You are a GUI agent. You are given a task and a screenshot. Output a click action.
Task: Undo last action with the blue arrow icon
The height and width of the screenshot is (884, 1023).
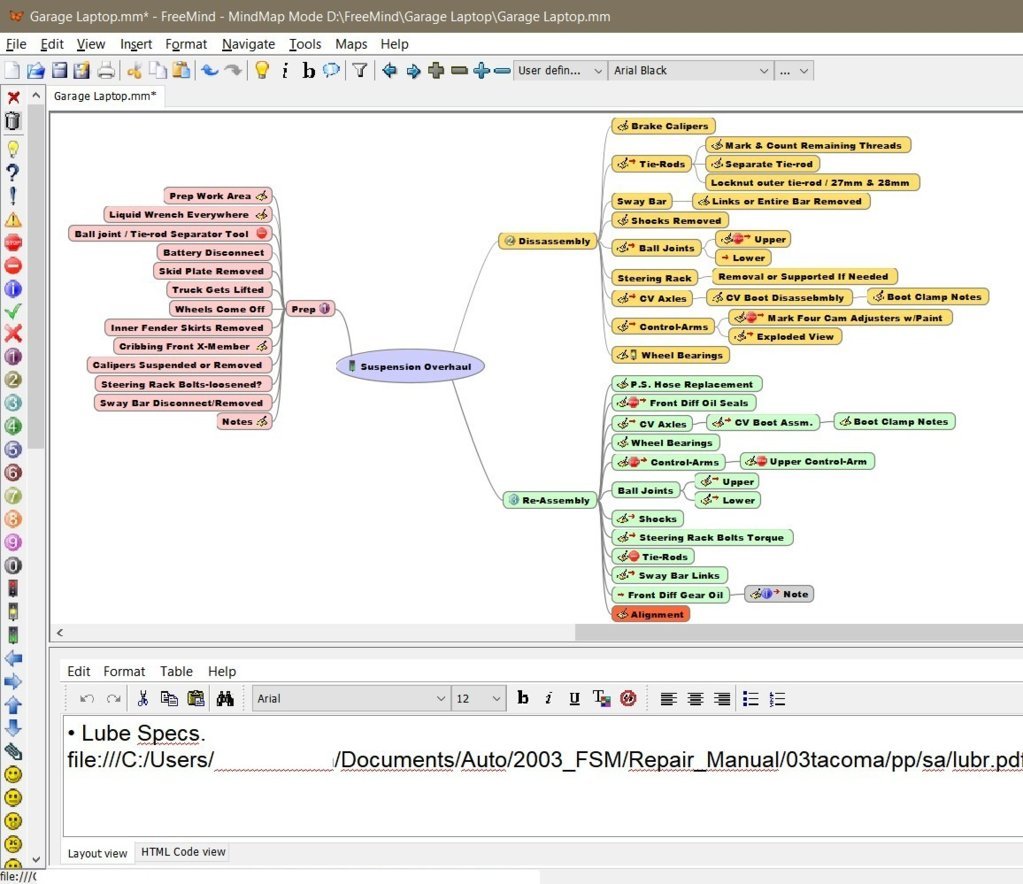(x=209, y=70)
